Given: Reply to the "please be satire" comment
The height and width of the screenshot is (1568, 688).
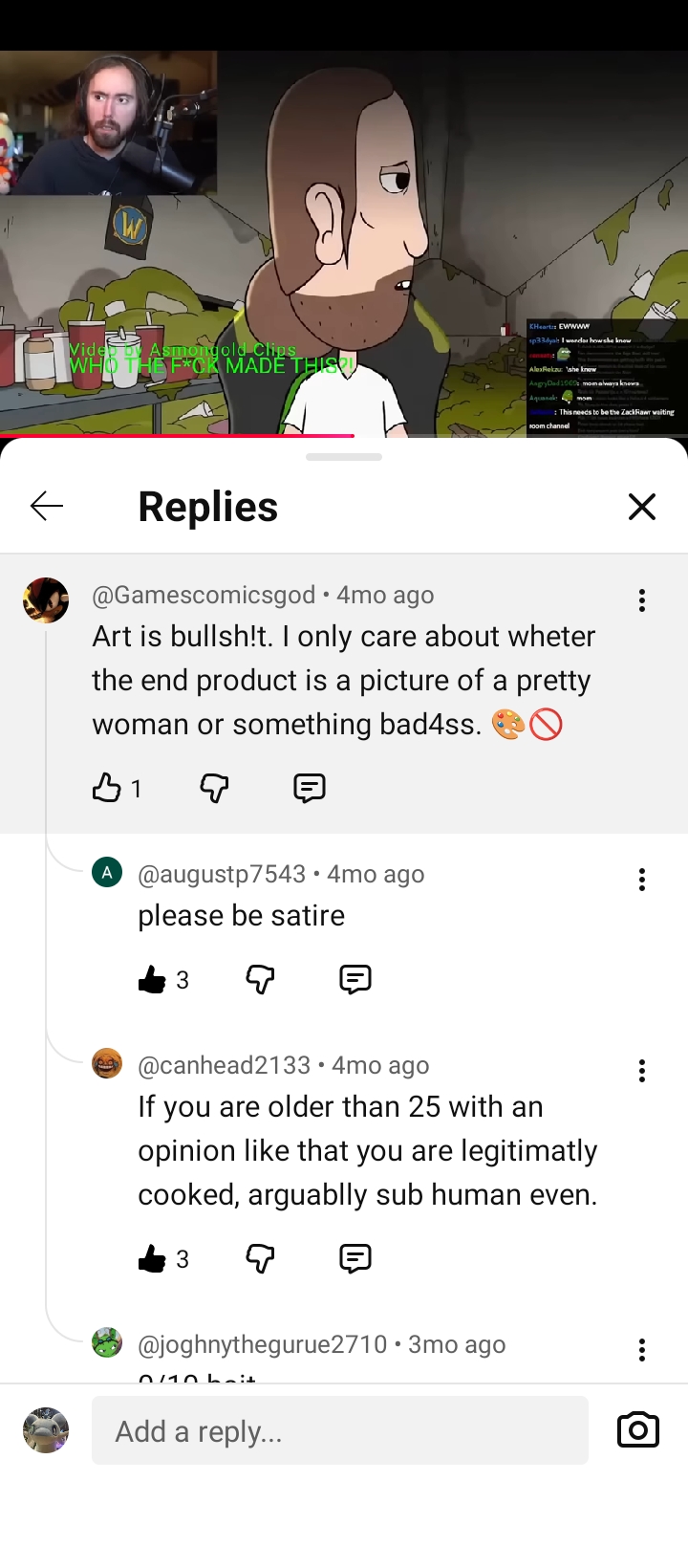Looking at the screenshot, I should (355, 979).
